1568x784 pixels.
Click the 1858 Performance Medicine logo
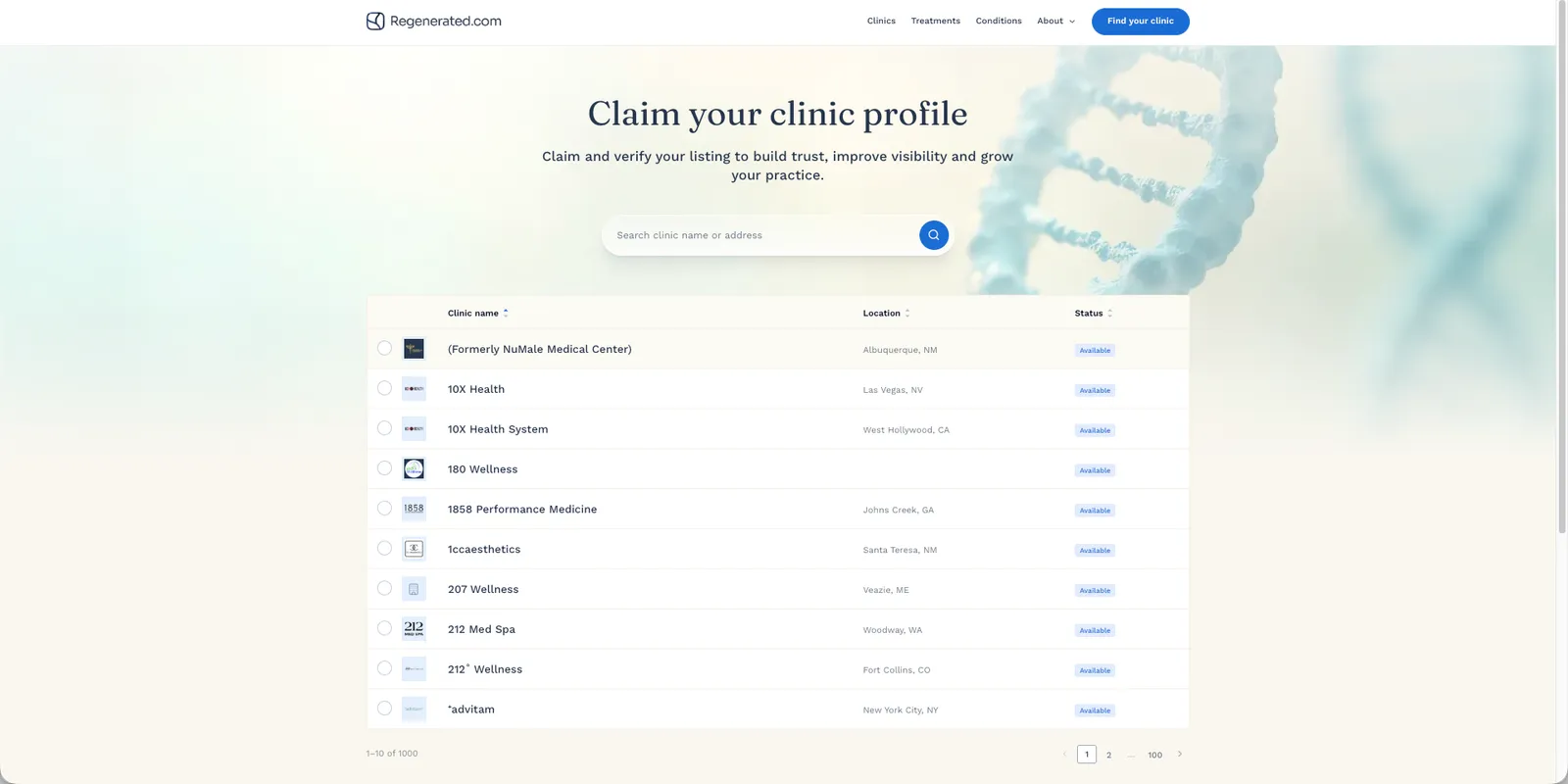[x=414, y=509]
